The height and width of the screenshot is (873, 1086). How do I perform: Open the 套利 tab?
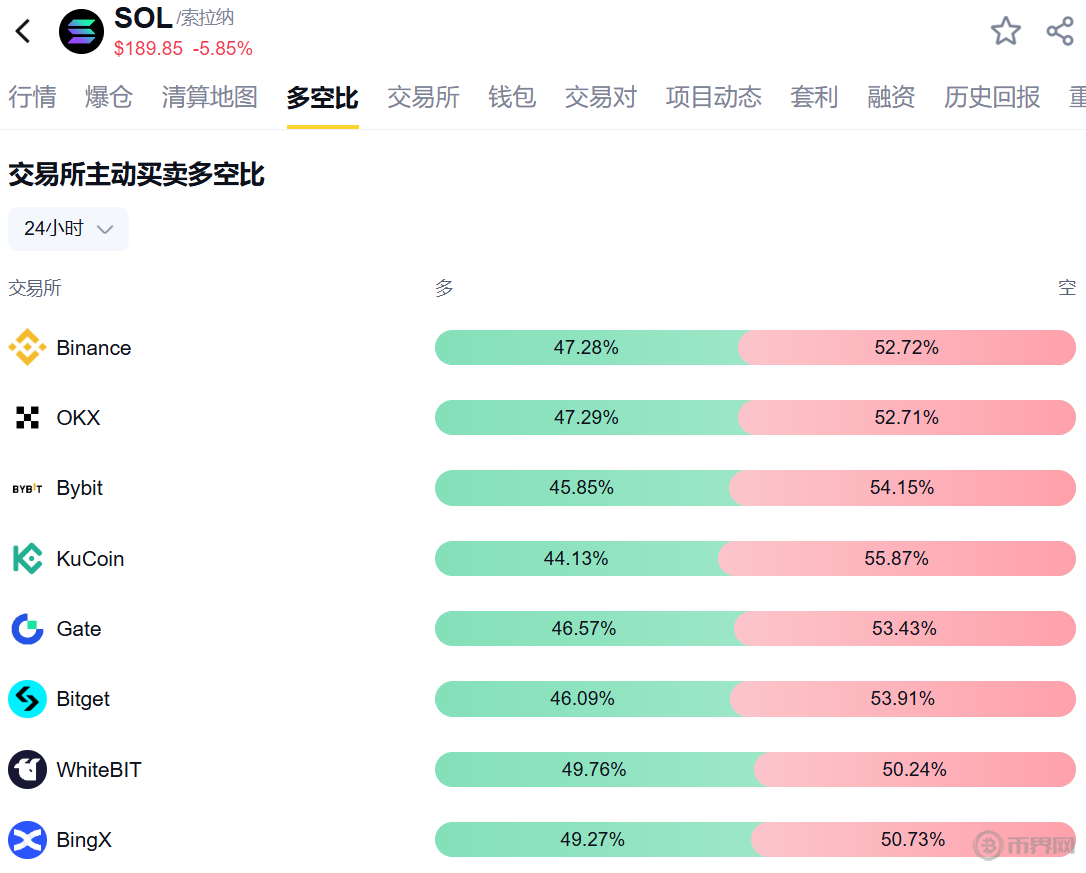814,97
